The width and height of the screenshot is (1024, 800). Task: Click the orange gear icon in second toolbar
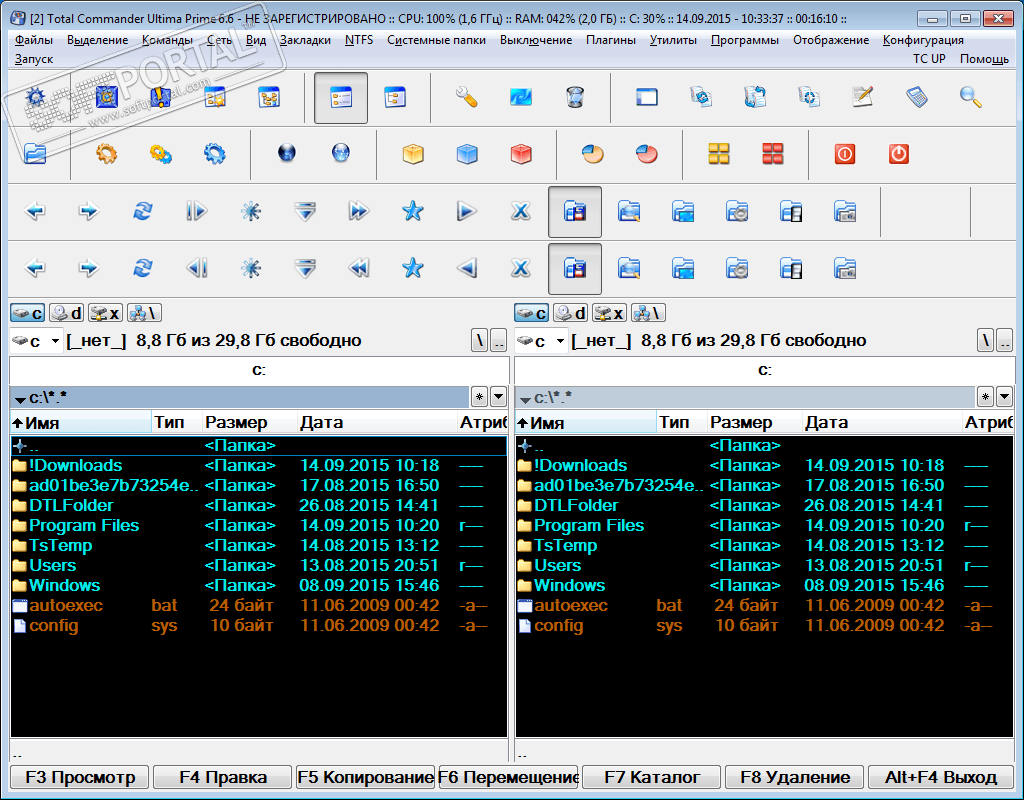(106, 154)
